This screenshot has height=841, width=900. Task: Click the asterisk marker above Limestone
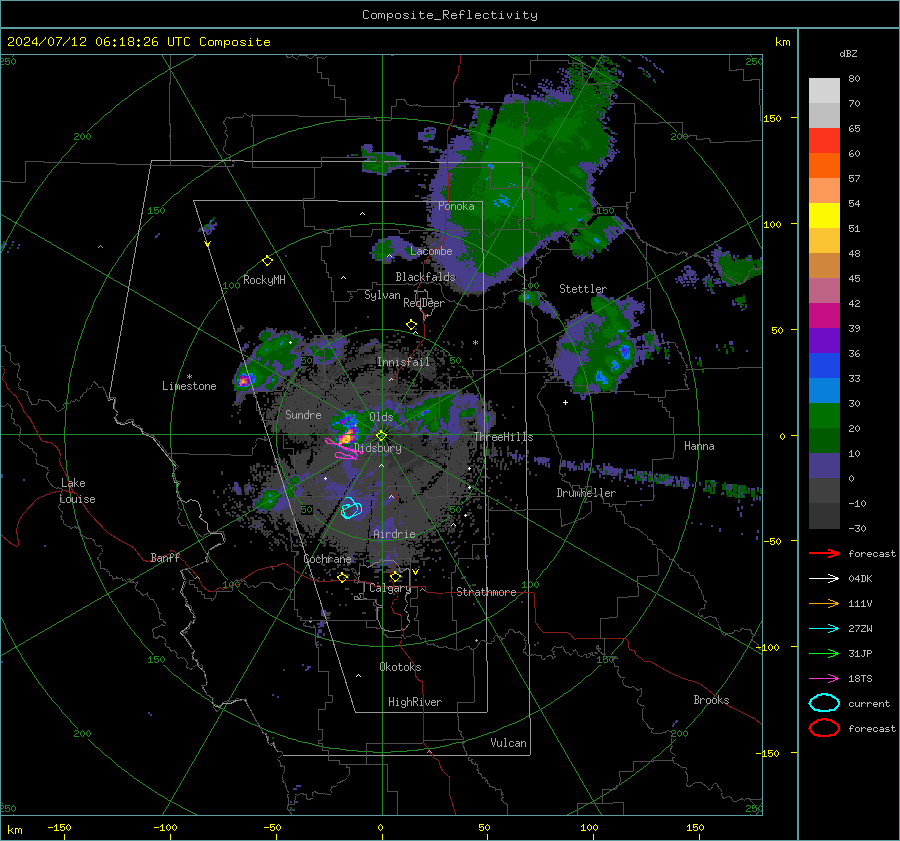point(189,377)
